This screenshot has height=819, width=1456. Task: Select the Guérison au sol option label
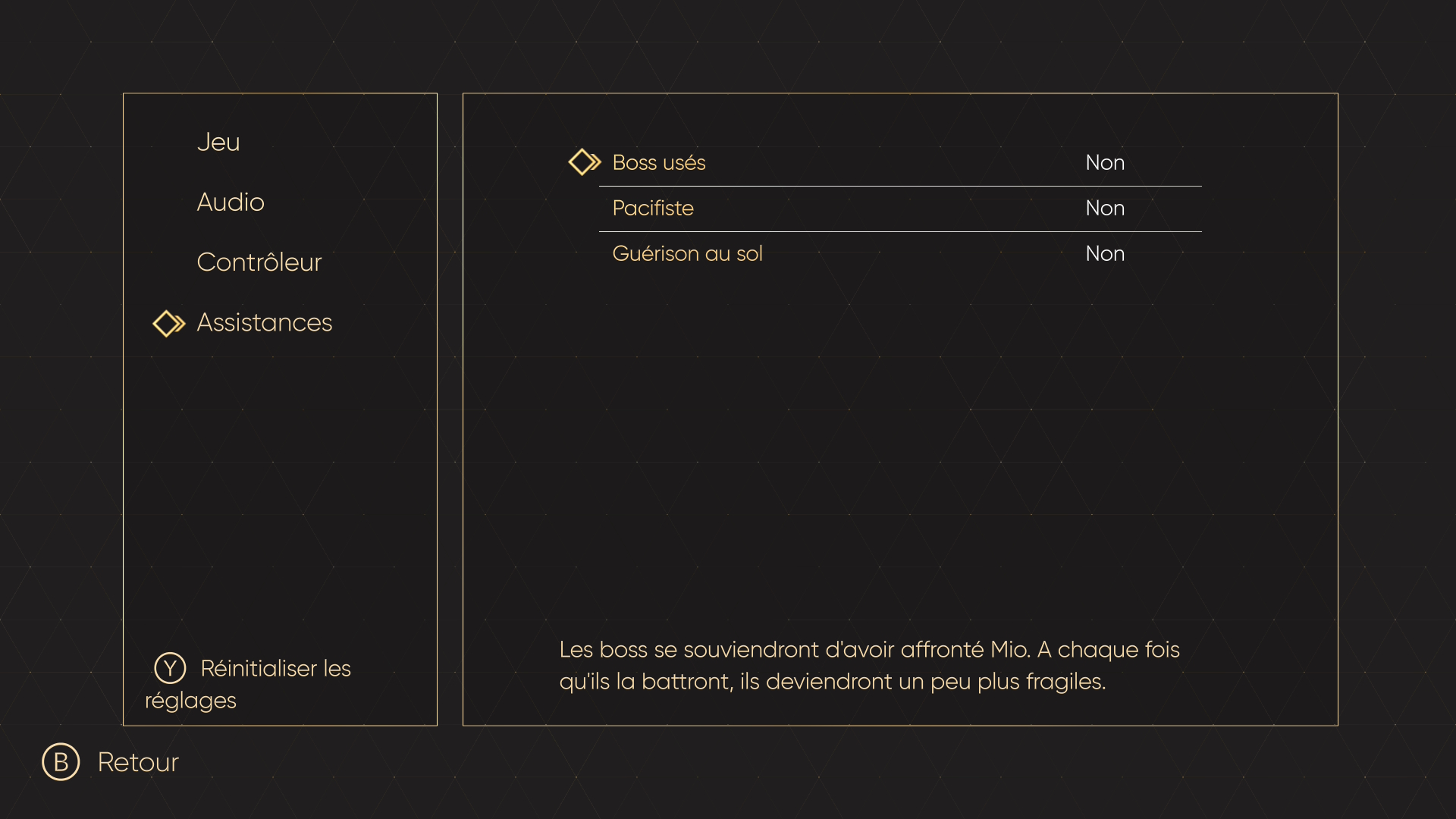pyautogui.click(x=687, y=254)
